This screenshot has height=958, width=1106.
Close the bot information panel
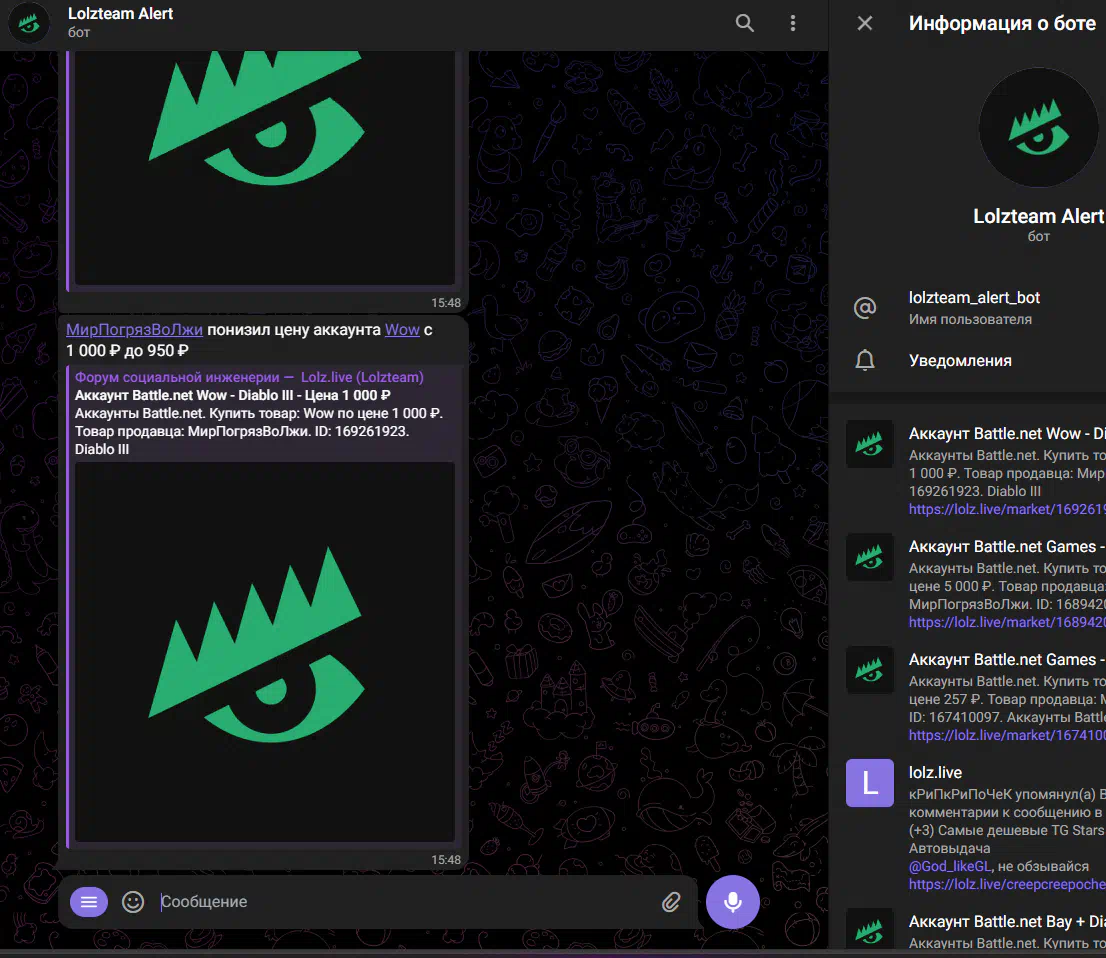tap(865, 23)
